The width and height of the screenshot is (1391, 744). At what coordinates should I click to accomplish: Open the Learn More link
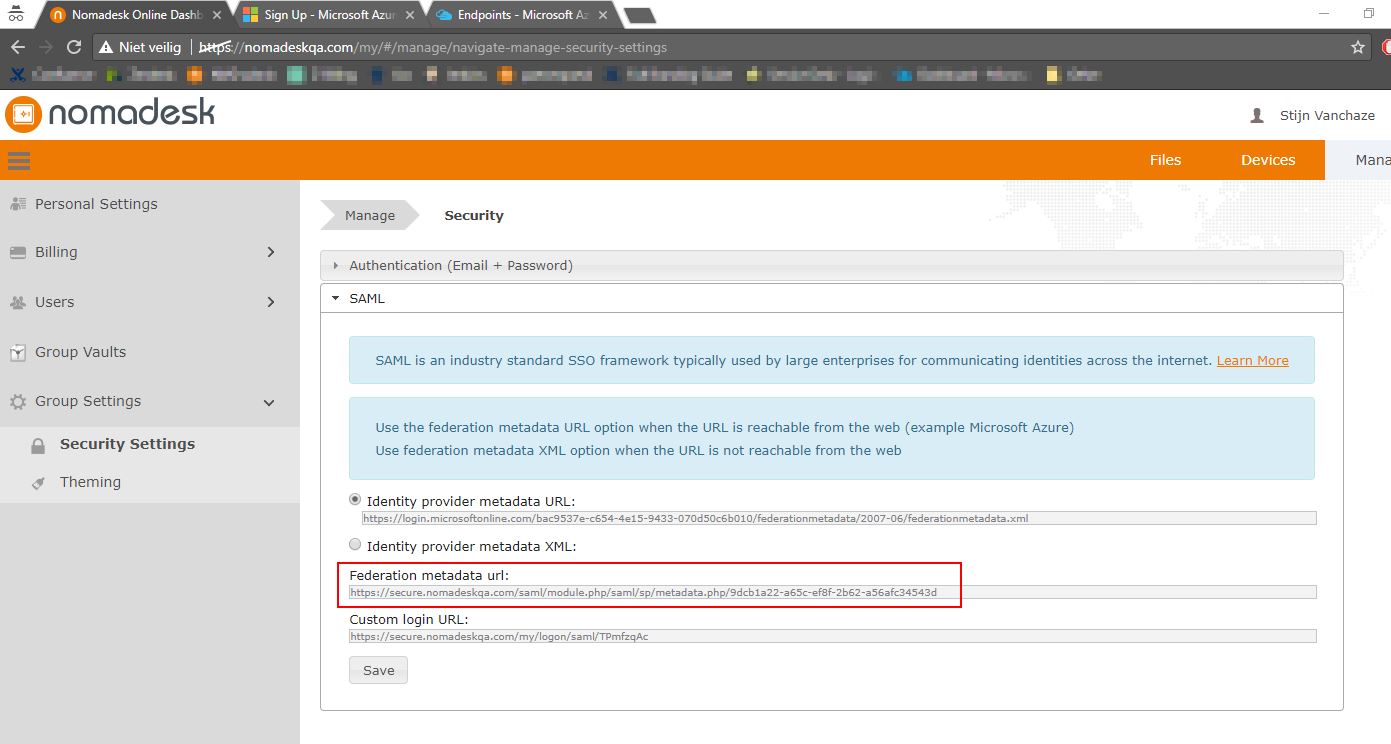pos(1252,360)
